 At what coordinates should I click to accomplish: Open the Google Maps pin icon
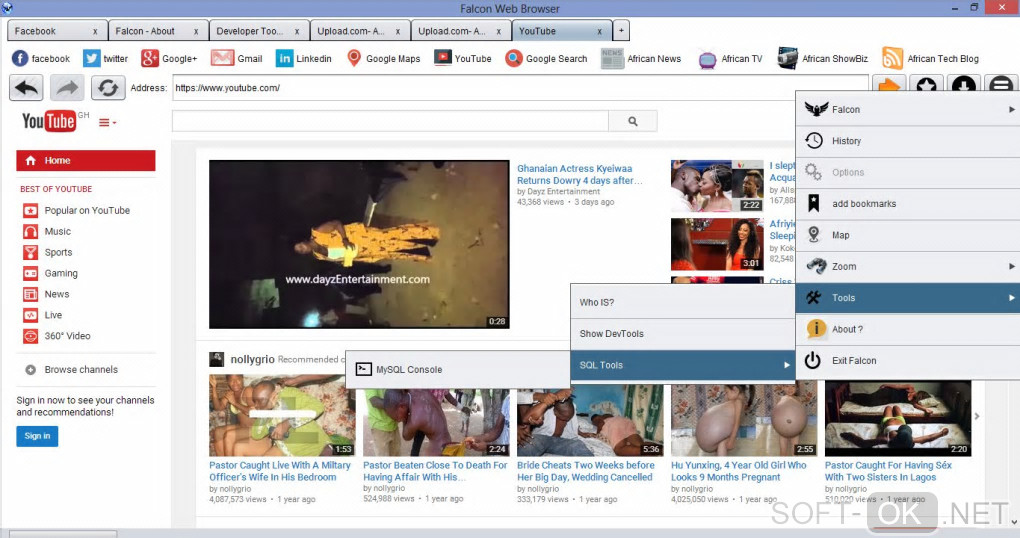(354, 59)
